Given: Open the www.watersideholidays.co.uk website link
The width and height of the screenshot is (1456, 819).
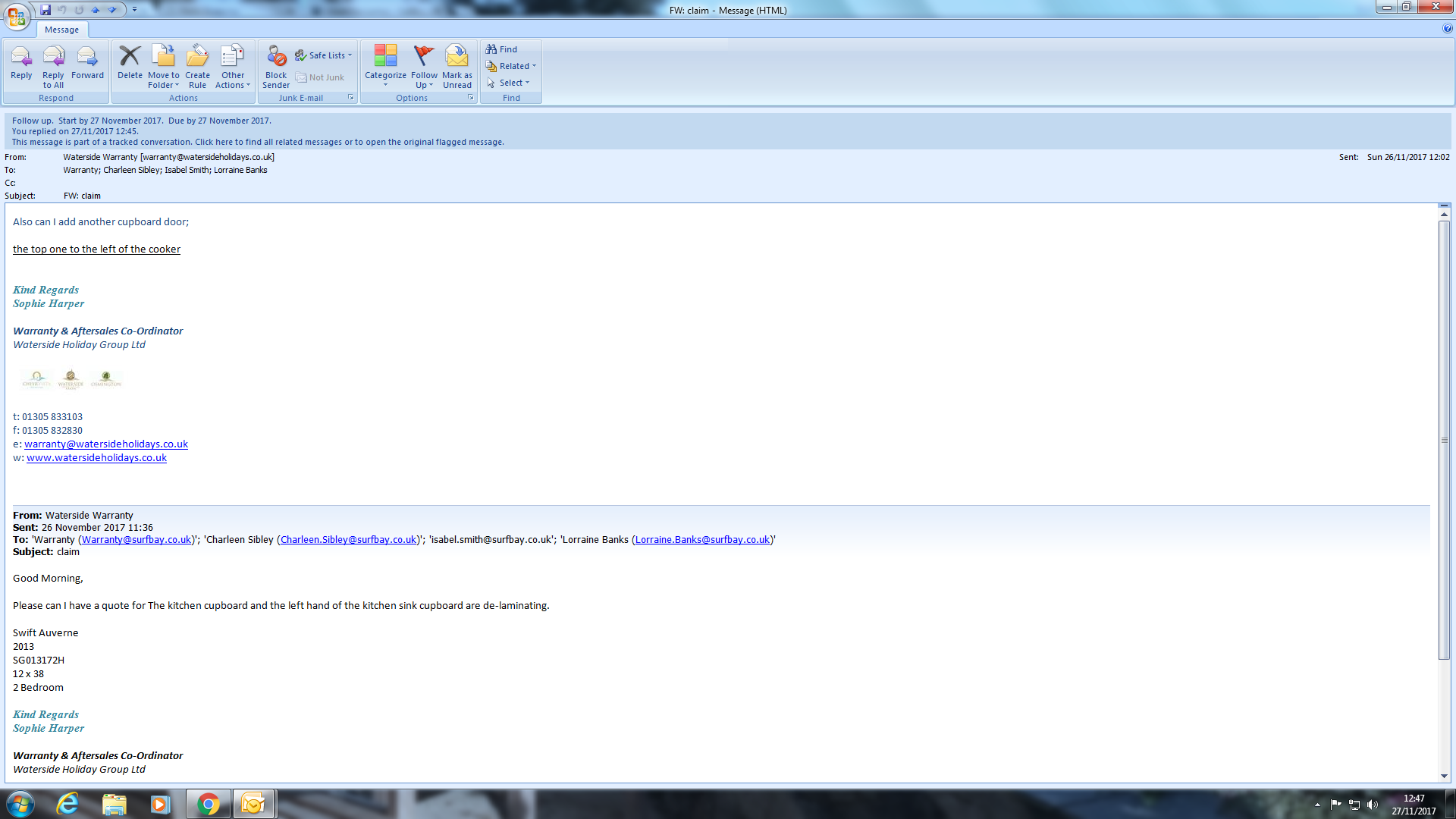Looking at the screenshot, I should 96,458.
